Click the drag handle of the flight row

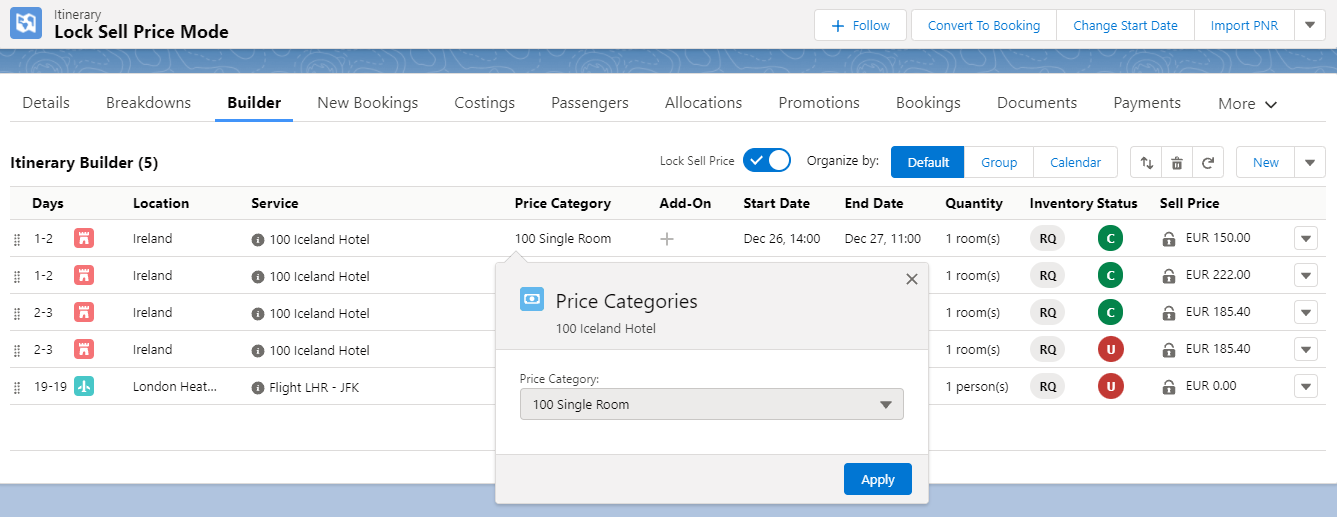pos(17,387)
